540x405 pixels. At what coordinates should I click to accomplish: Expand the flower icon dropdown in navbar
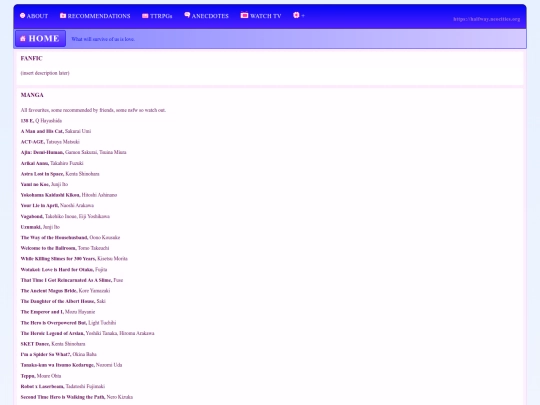point(299,15)
